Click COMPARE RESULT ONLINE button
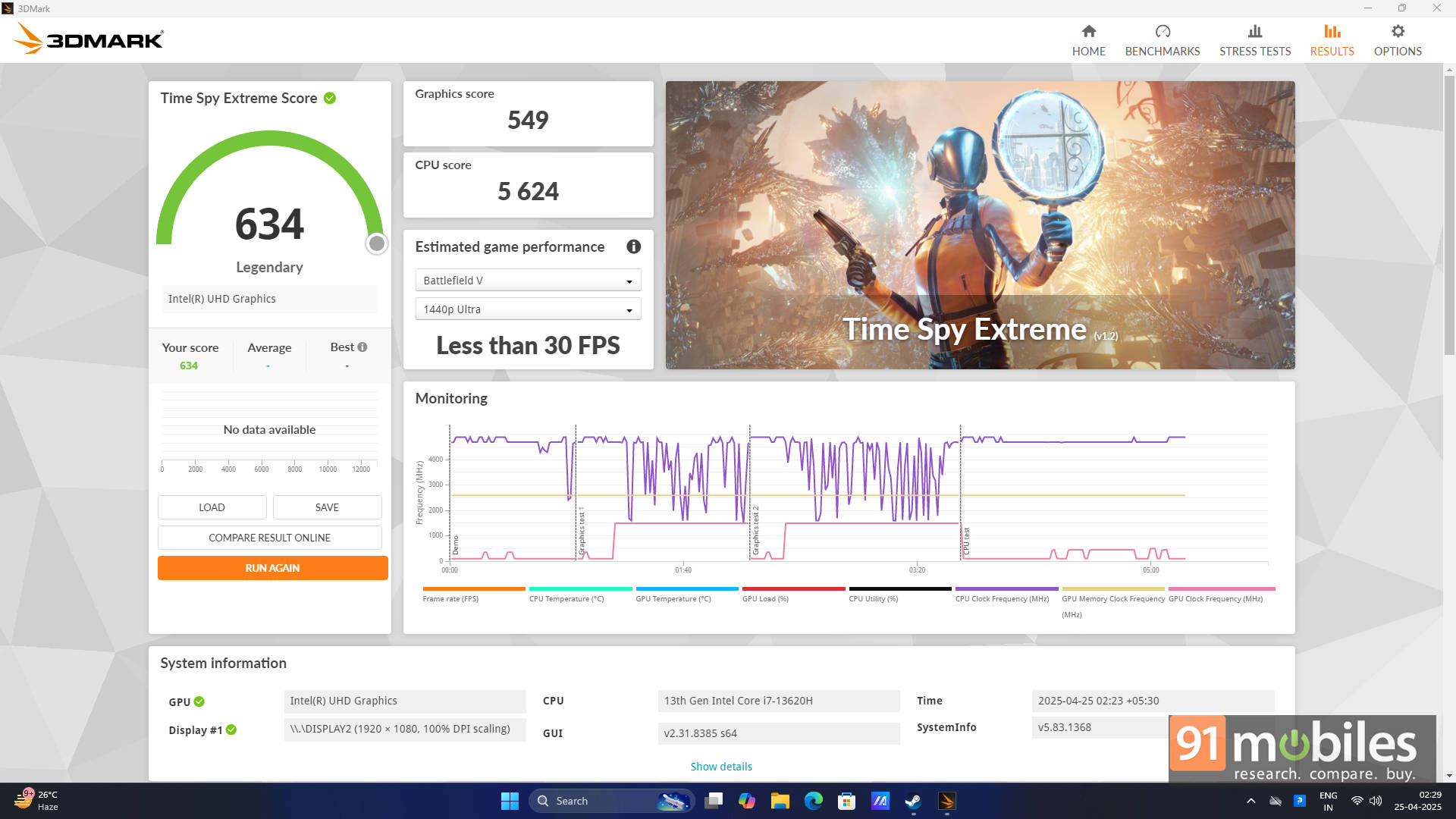The width and height of the screenshot is (1456, 819). pyautogui.click(x=269, y=538)
